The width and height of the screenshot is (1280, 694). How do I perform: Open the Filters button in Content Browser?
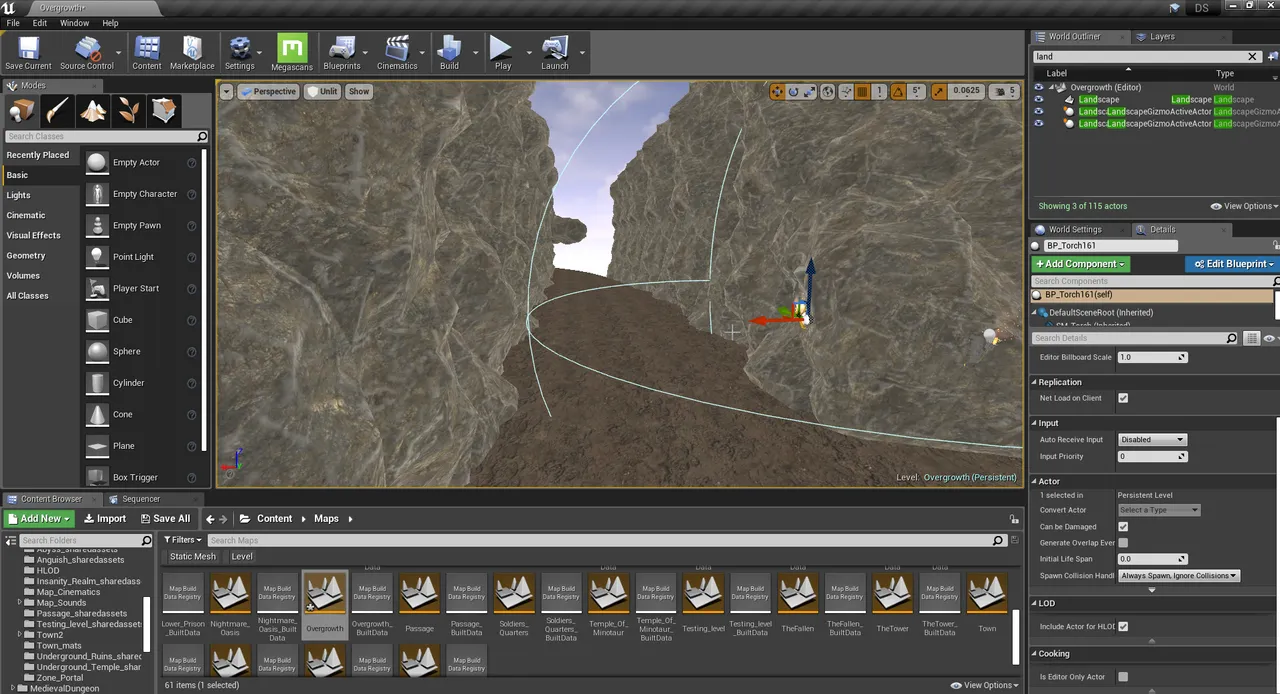point(183,540)
